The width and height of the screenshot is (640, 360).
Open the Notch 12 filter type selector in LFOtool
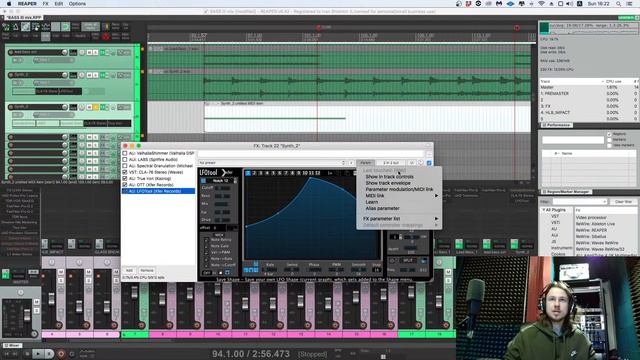click(220, 180)
